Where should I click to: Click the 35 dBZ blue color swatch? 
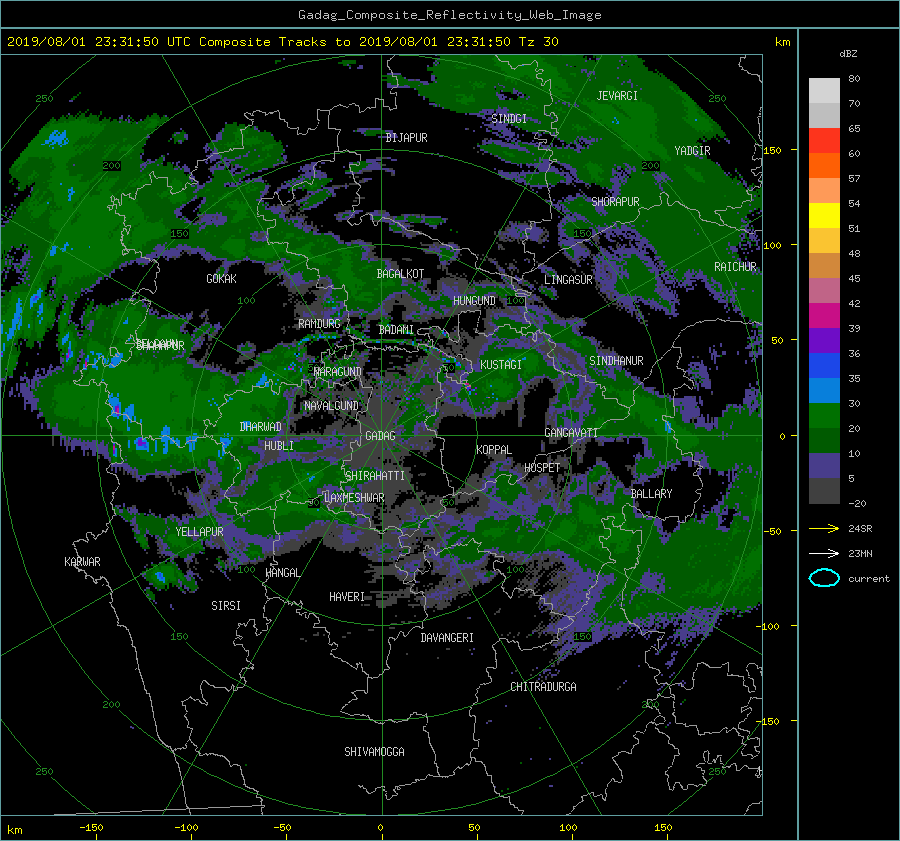click(x=824, y=365)
